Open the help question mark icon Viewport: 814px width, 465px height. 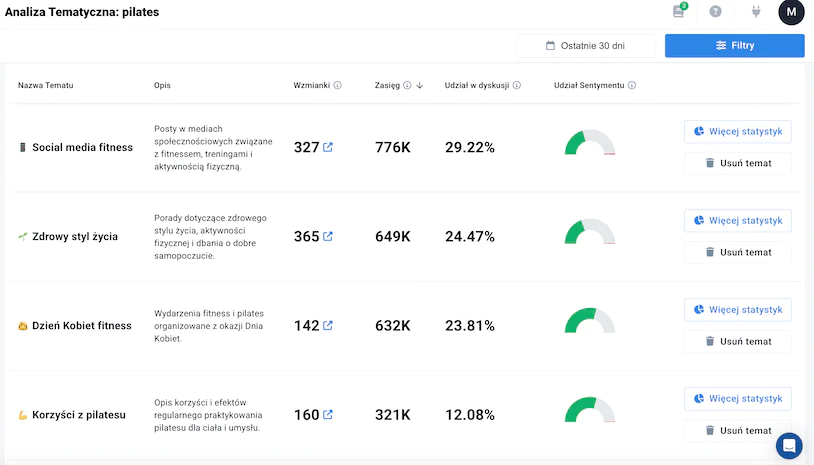click(x=715, y=11)
